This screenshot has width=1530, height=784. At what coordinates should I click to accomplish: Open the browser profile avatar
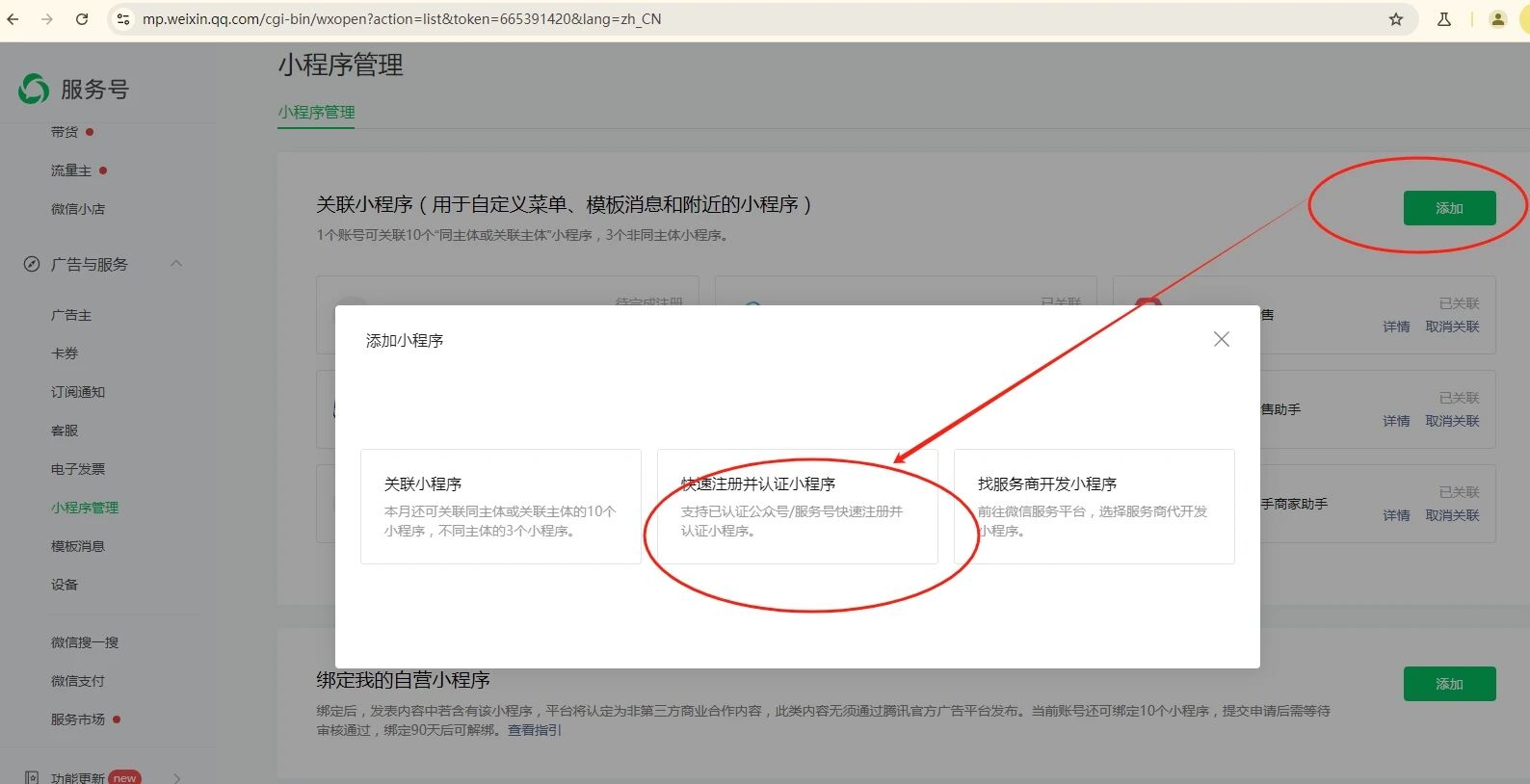pyautogui.click(x=1497, y=19)
